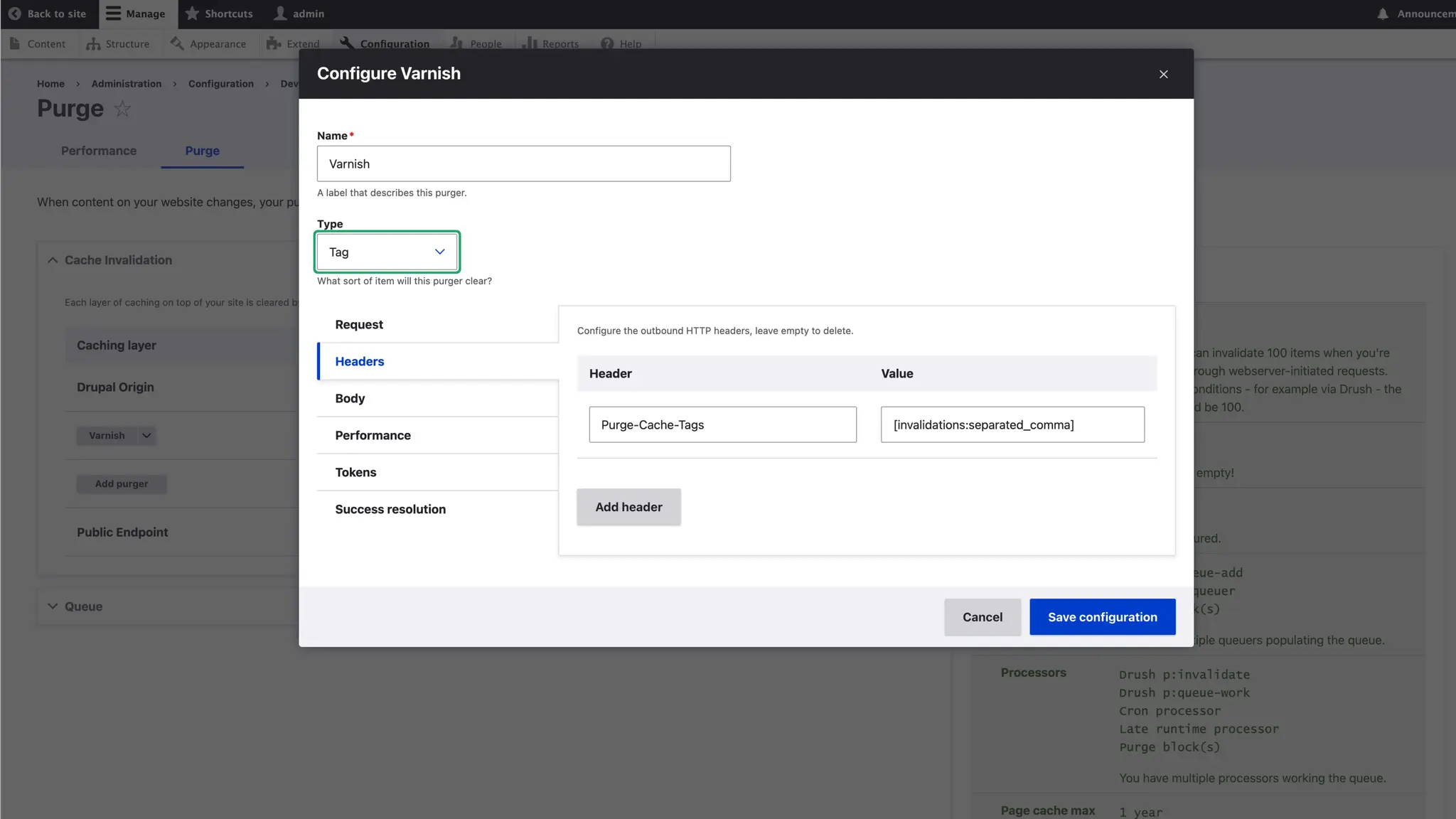
Task: Click the admin user icon
Action: click(x=281, y=14)
